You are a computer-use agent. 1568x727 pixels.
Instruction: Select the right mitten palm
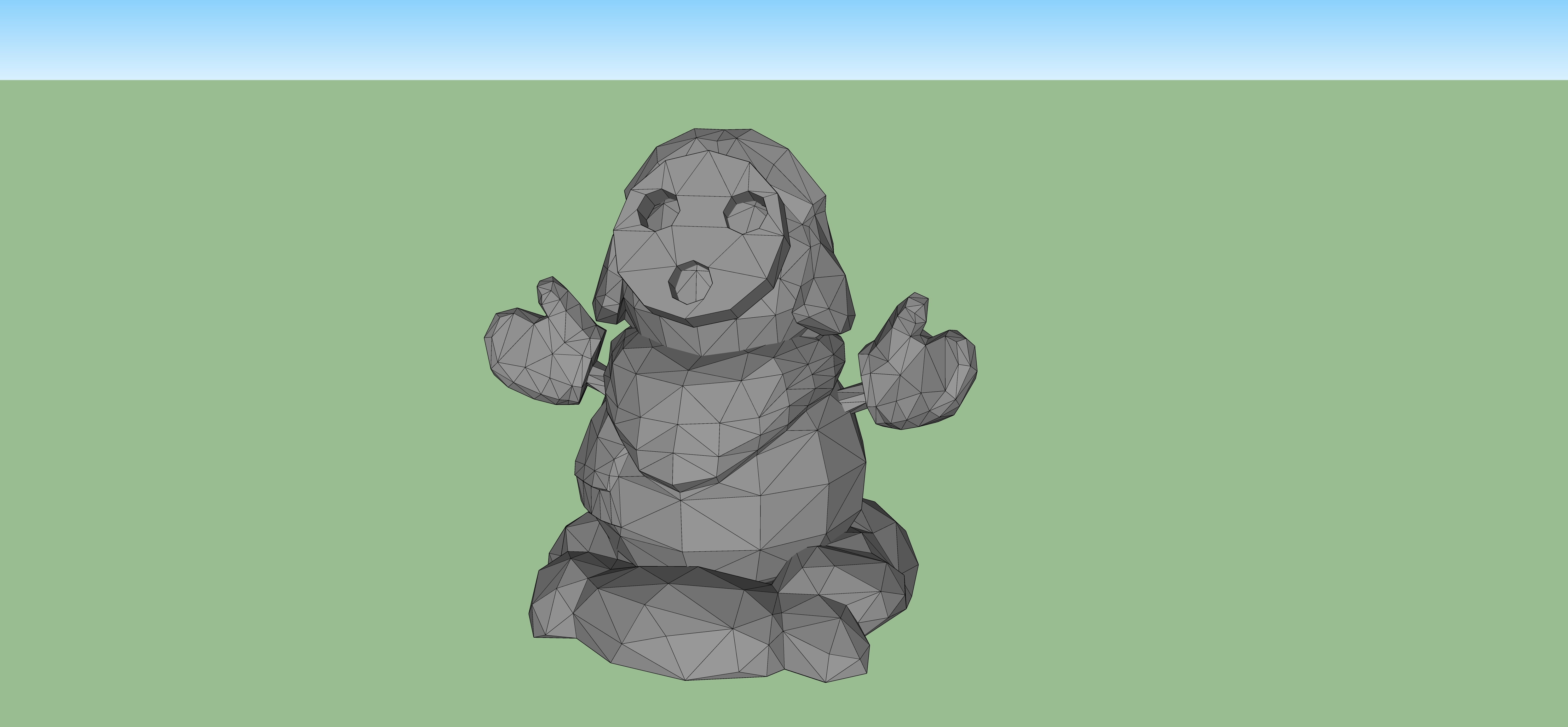click(x=919, y=380)
